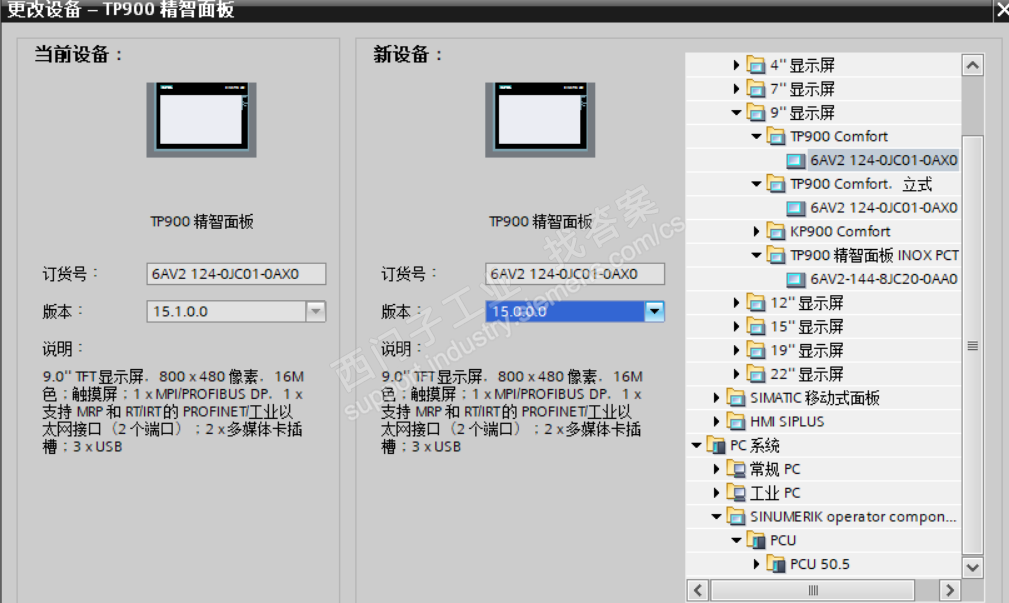Click the TP900 Comfort folder icon
The width and height of the screenshot is (1009, 603).
[775, 136]
